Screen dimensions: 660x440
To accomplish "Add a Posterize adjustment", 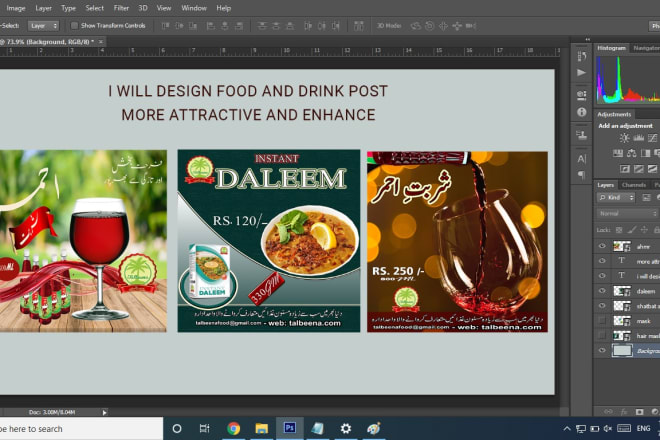I will (x=639, y=169).
